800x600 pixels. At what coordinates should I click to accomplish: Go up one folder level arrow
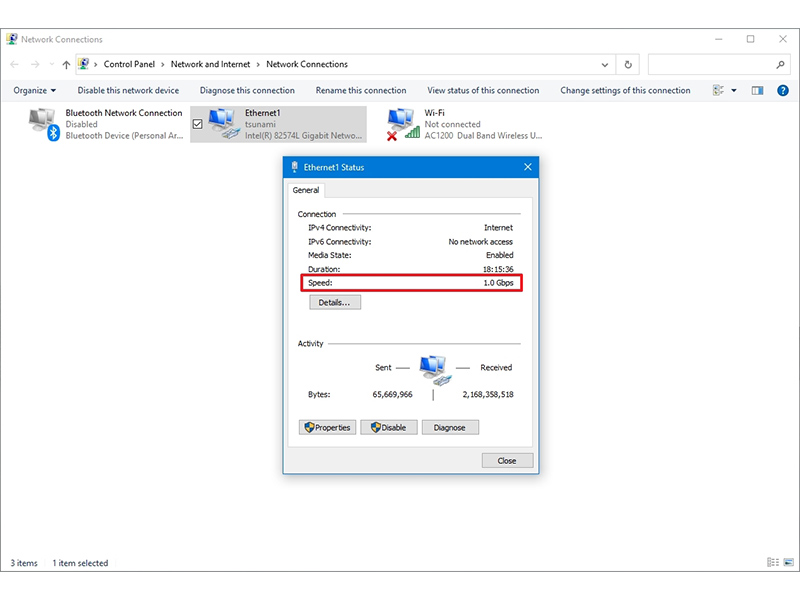[66, 64]
